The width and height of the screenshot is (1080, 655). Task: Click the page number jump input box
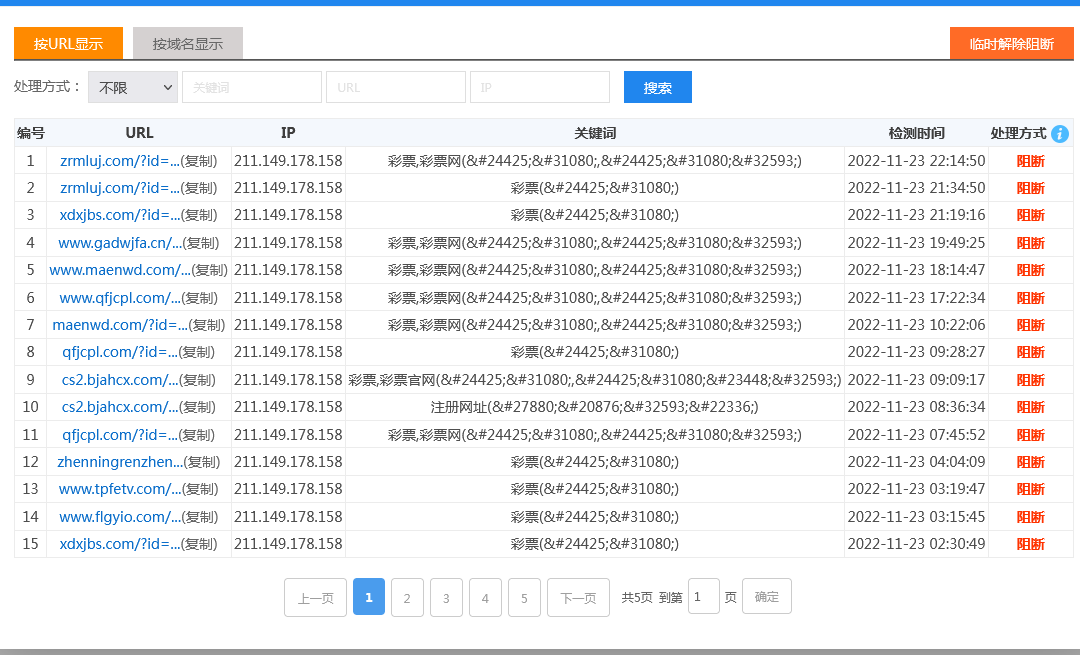(x=703, y=597)
